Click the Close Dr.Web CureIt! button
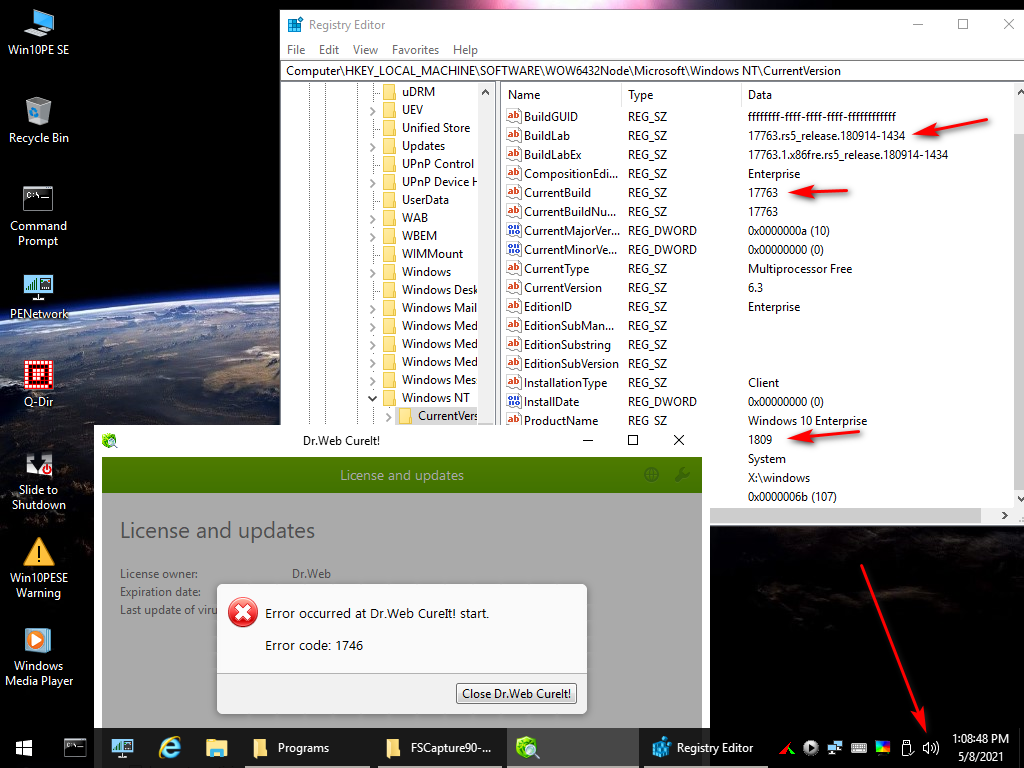1024x768 pixels. pyautogui.click(x=517, y=694)
